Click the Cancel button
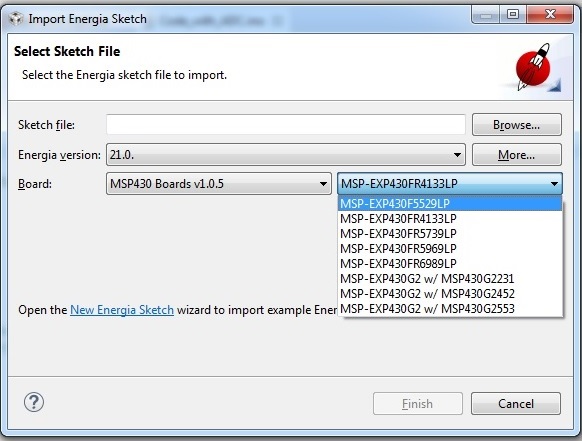582x441 pixels. pos(516,404)
